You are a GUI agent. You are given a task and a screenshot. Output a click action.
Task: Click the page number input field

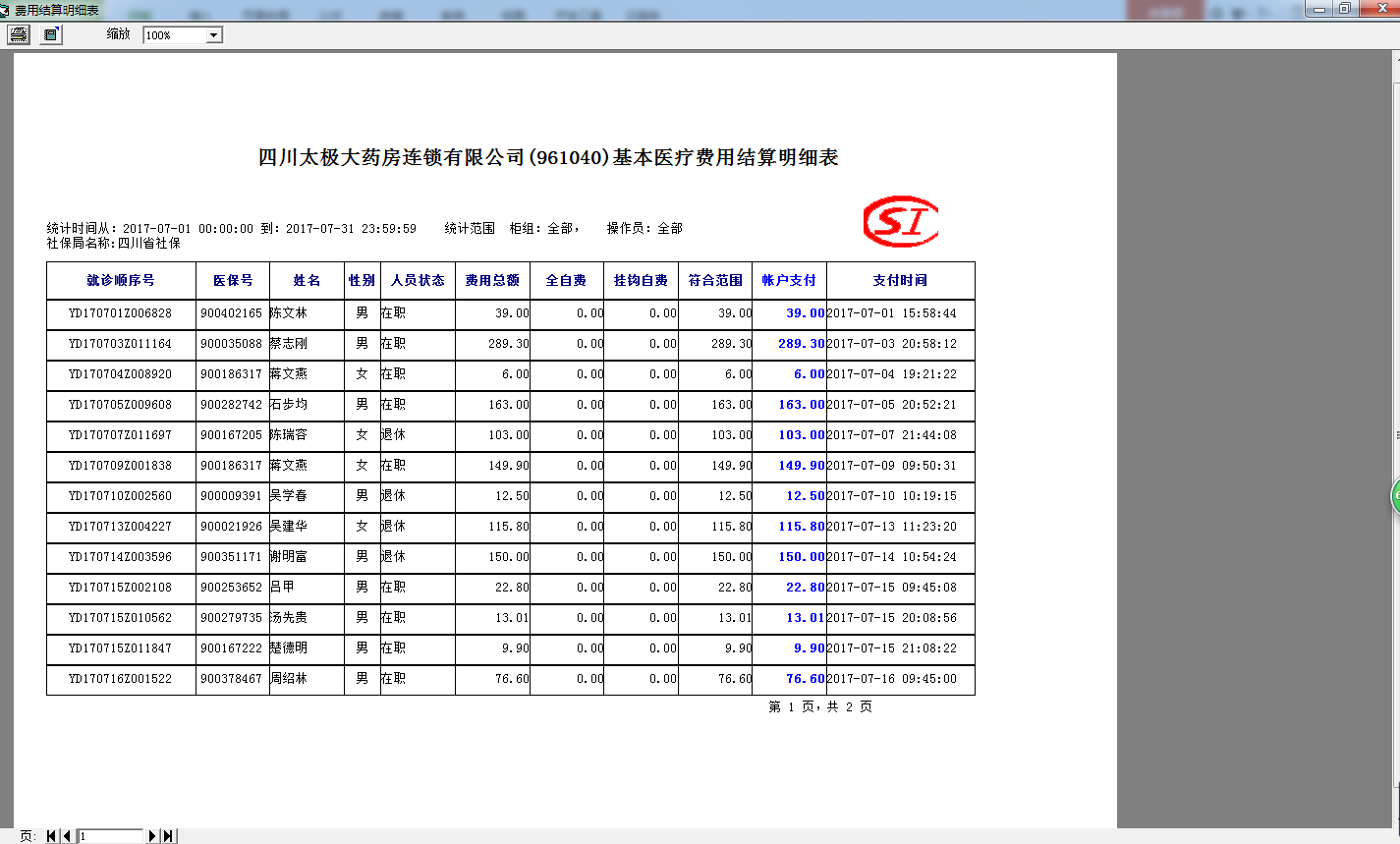tap(111, 836)
